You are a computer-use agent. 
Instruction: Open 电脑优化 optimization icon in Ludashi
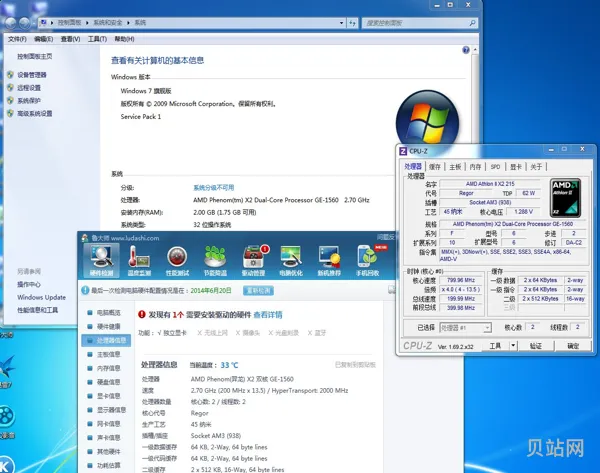coord(291,260)
